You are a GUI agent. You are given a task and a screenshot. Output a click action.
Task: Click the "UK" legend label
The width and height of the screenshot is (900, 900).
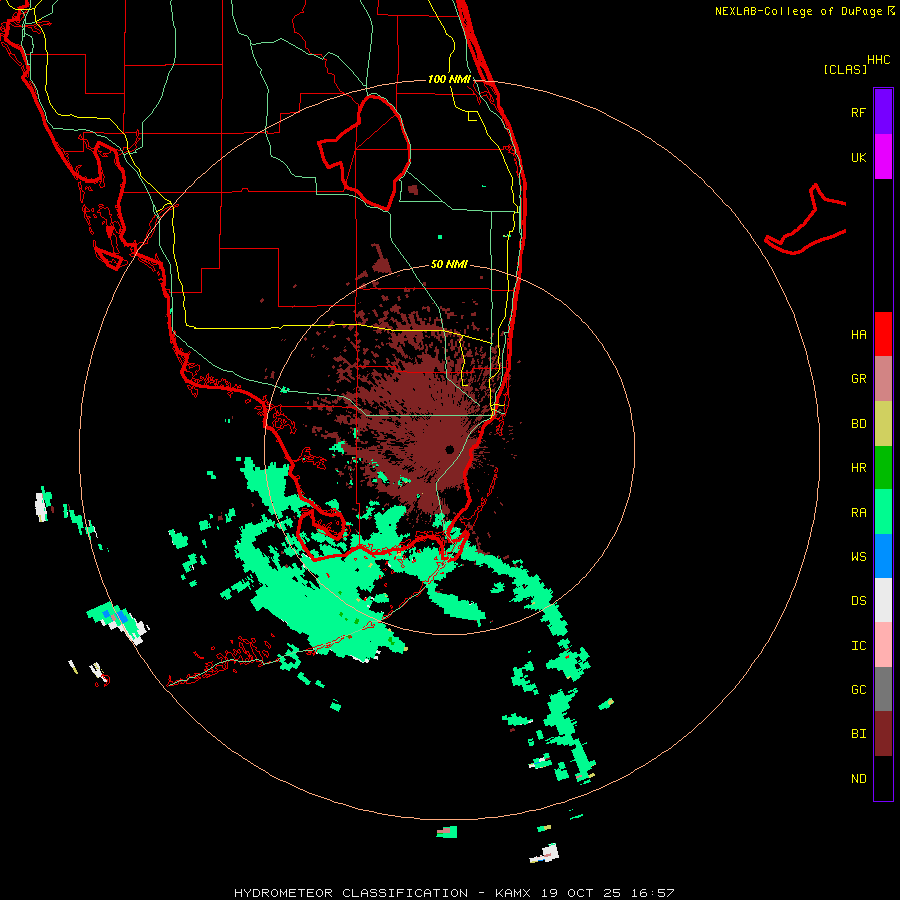tap(858, 157)
